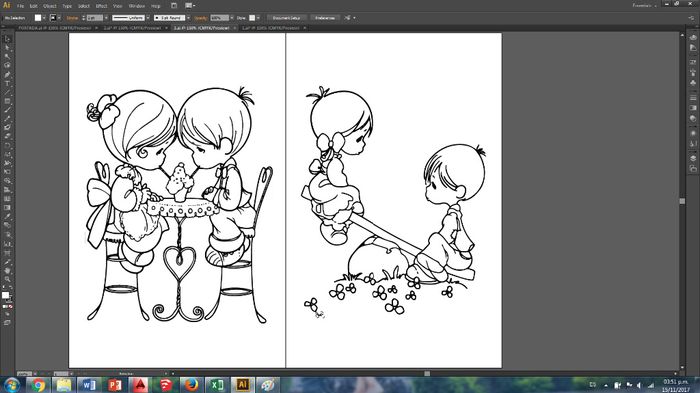700x393 pixels.
Task: Click the Document Setup button
Action: coord(286,18)
